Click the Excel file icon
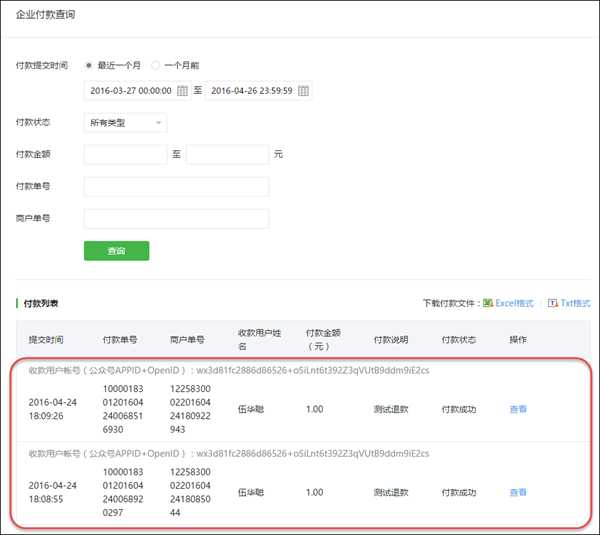Viewport: 600px width, 535px height. (x=488, y=303)
